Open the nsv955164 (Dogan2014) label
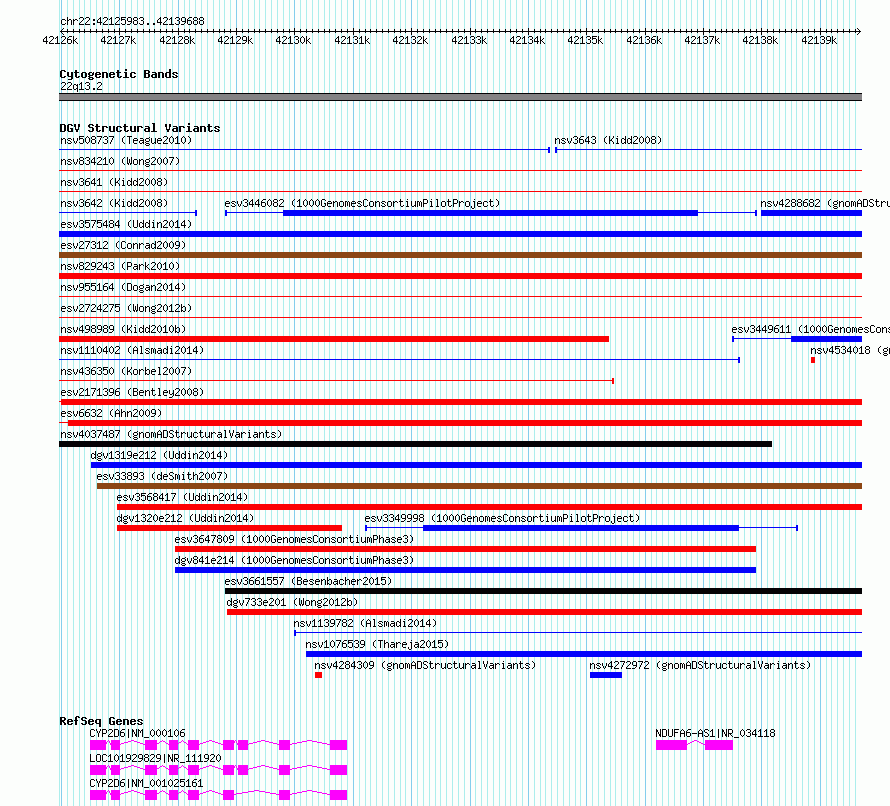890x806 pixels. [123, 287]
